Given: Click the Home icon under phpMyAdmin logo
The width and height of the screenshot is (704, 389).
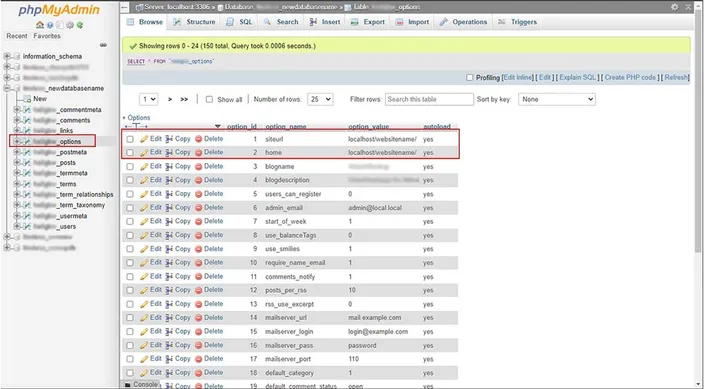Looking at the screenshot, I should click(x=40, y=25).
